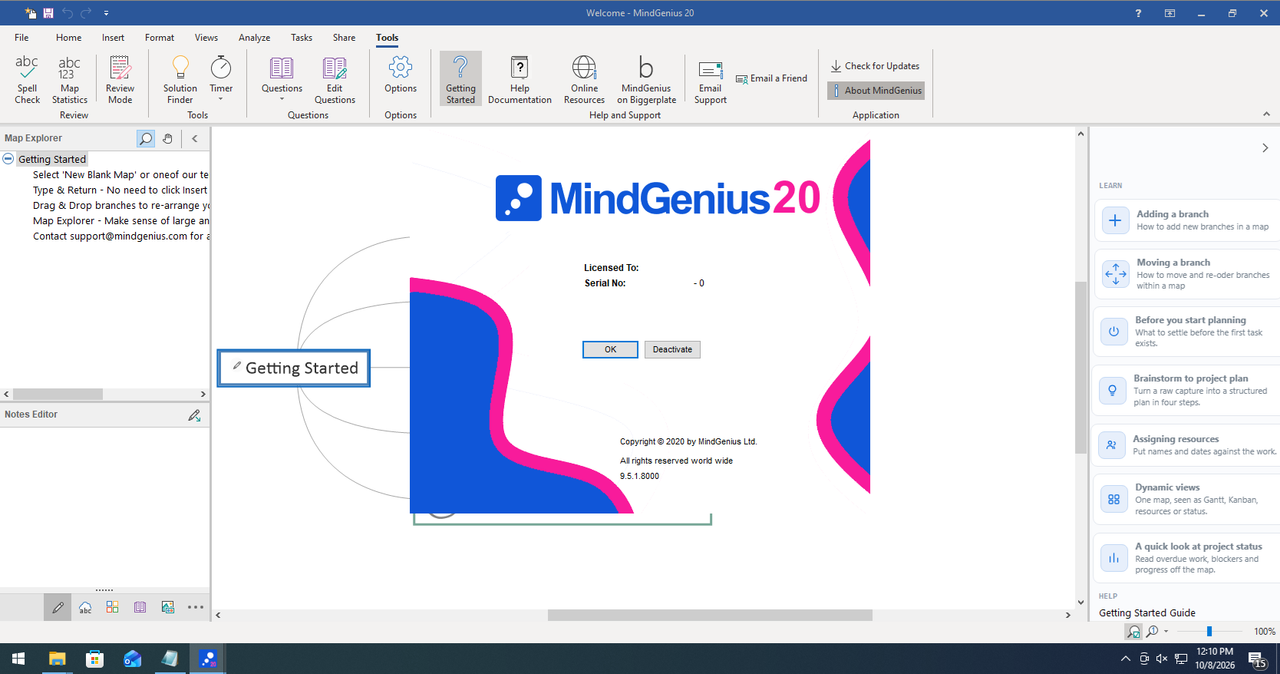Run Spell Check from the Review group
Viewport: 1280px width, 674px height.
[x=27, y=80]
